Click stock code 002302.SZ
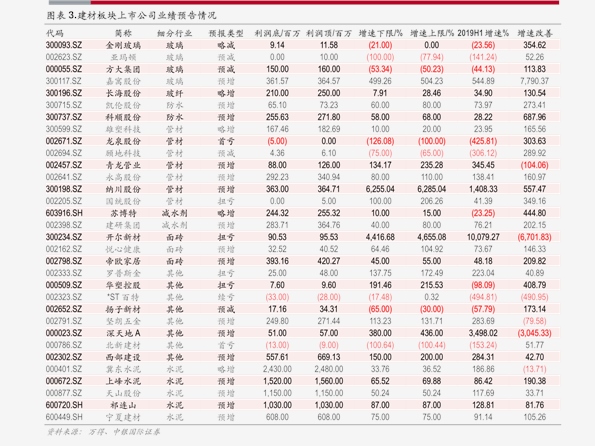Image resolution: width=595 pixels, height=446 pixels. 64,357
